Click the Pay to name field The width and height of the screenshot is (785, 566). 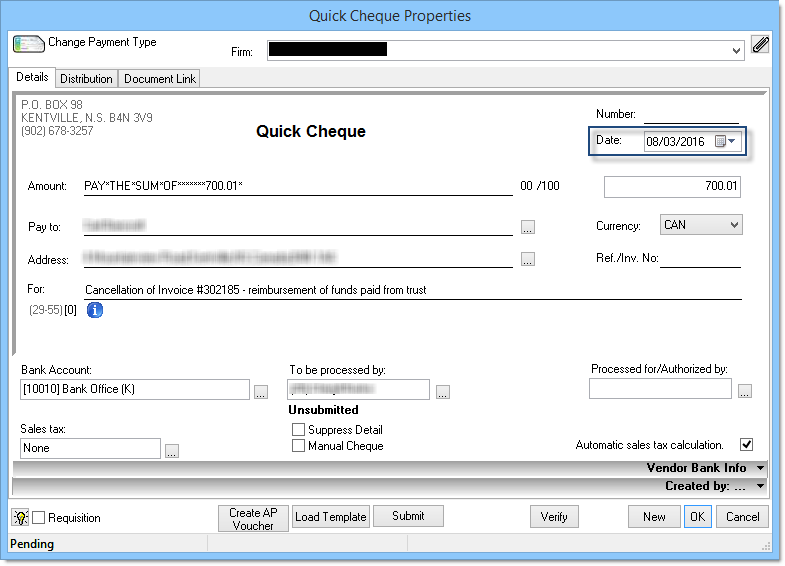coord(298,226)
